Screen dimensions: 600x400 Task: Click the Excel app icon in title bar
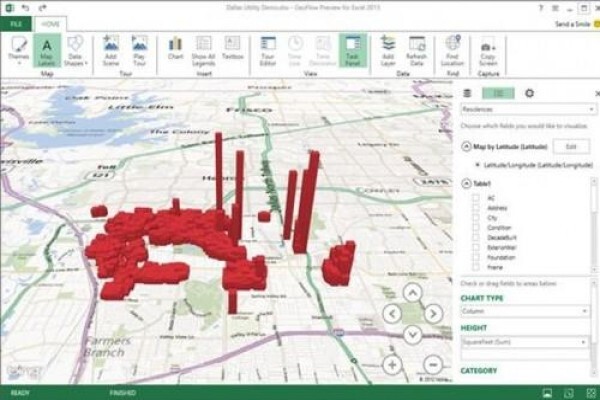(9, 8)
